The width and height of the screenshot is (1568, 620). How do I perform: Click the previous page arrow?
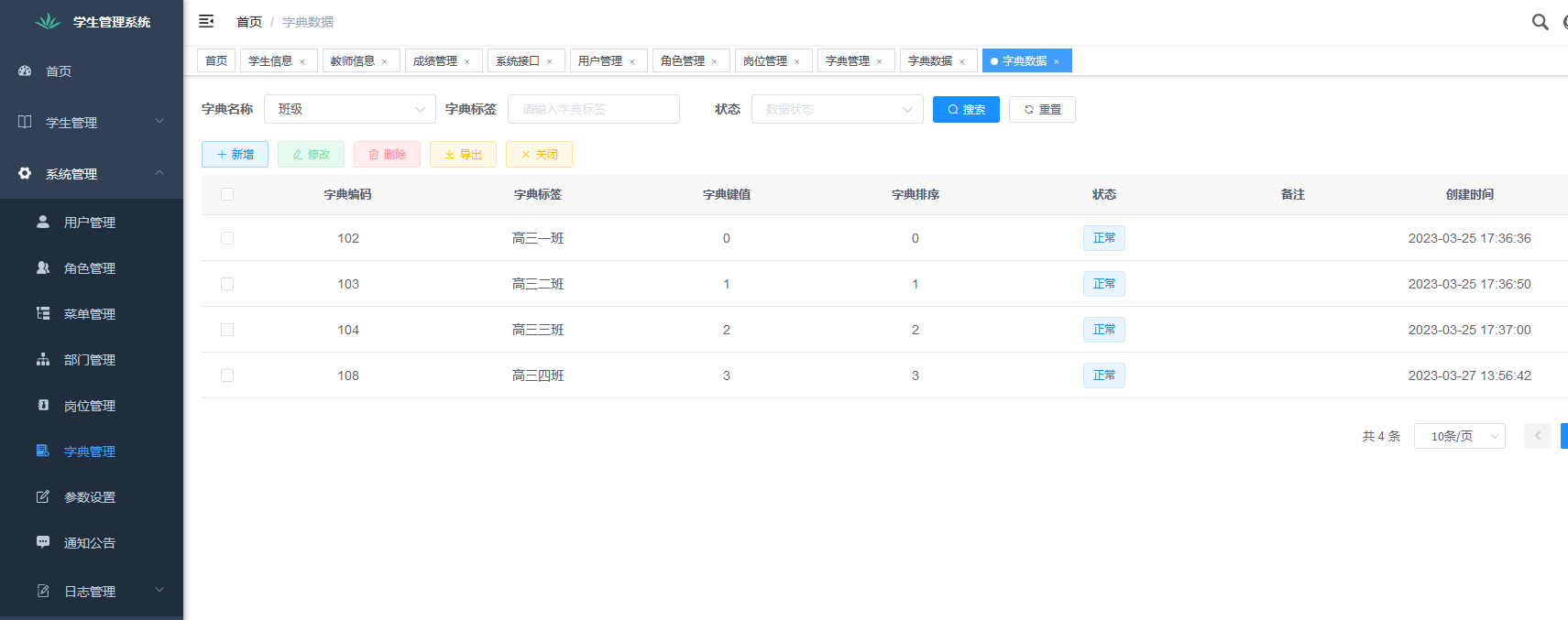click(1538, 436)
